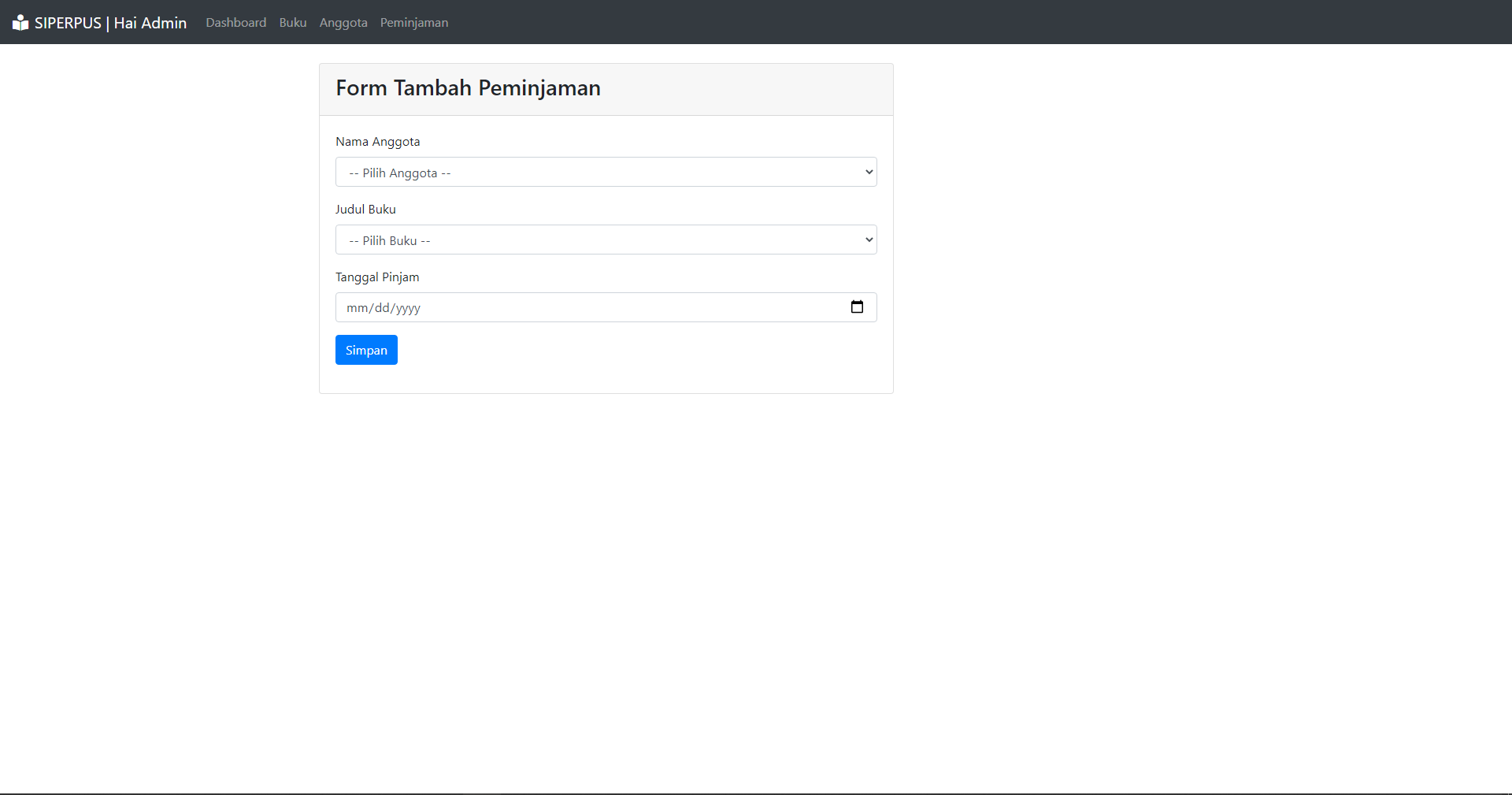The width and height of the screenshot is (1512, 795).
Task: Click the Simpan button
Action: click(365, 349)
